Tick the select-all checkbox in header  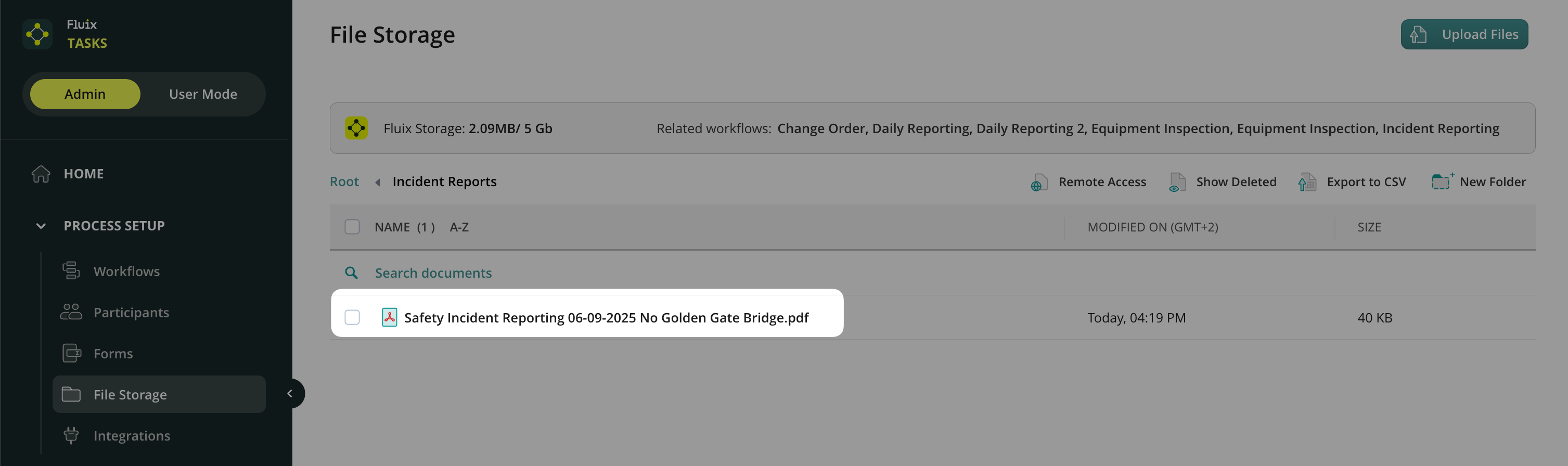(352, 227)
